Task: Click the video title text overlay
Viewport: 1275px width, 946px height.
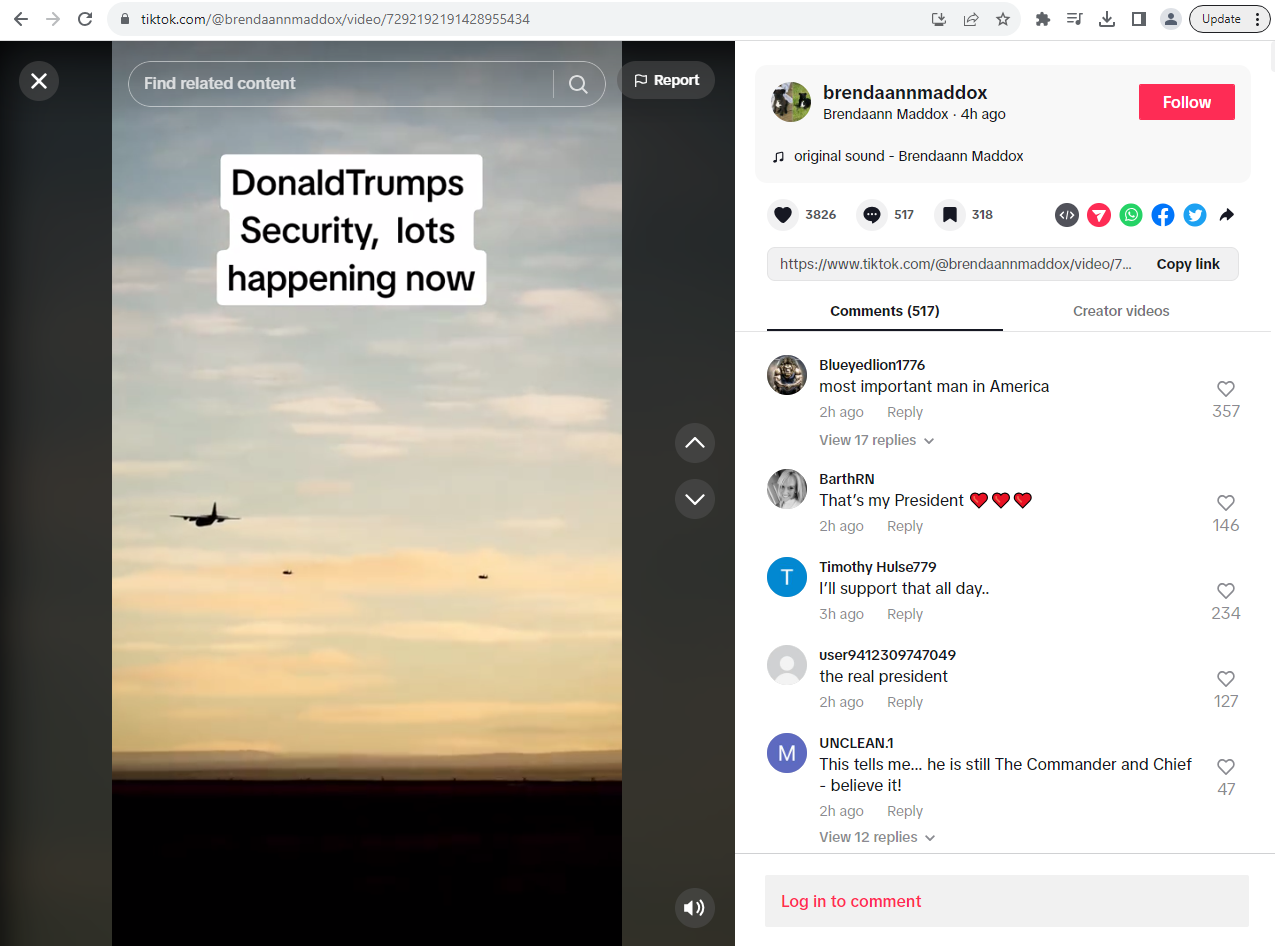Action: tap(351, 230)
